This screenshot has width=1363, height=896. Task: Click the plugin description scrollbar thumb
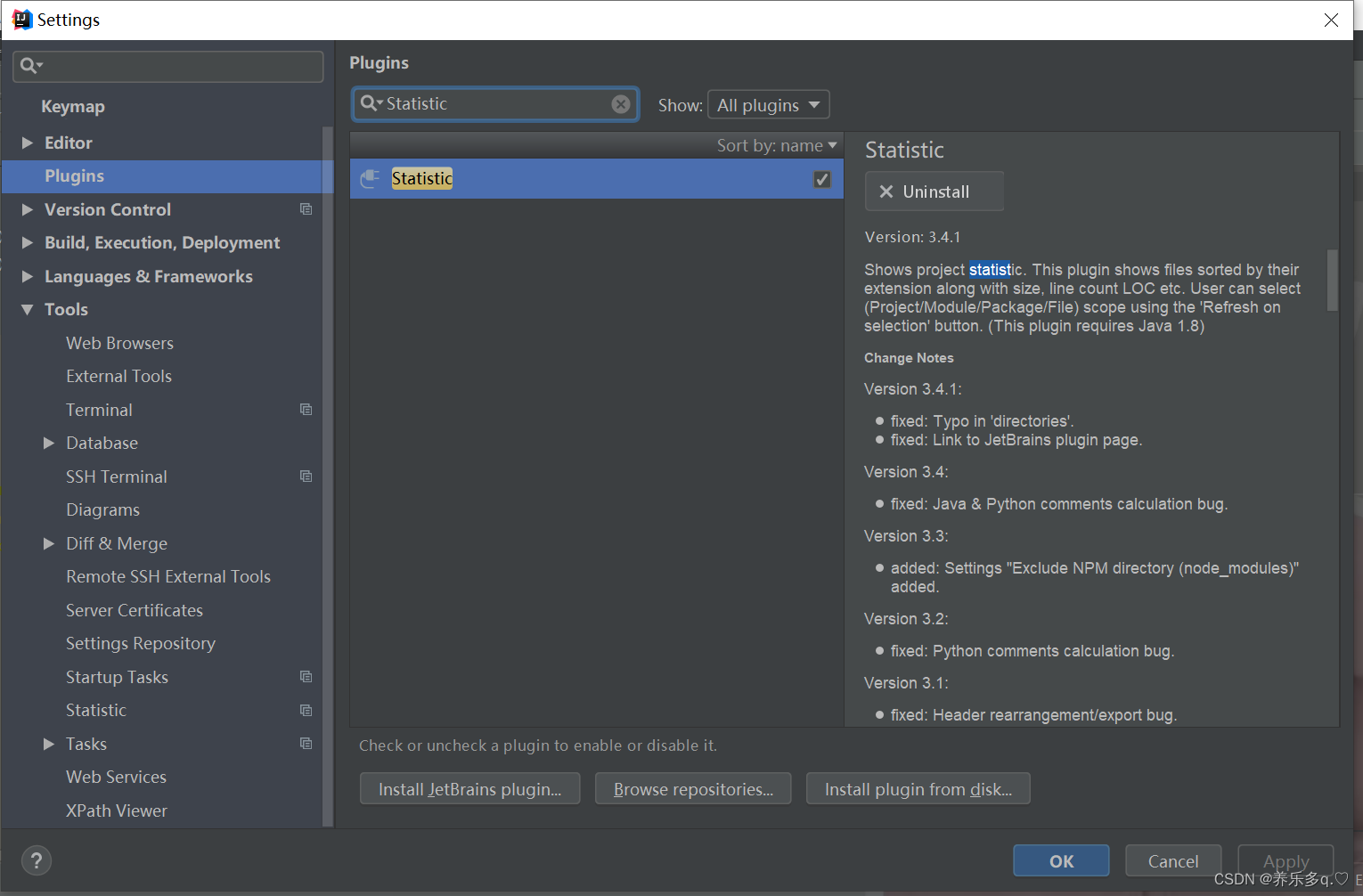pyautogui.click(x=1333, y=280)
